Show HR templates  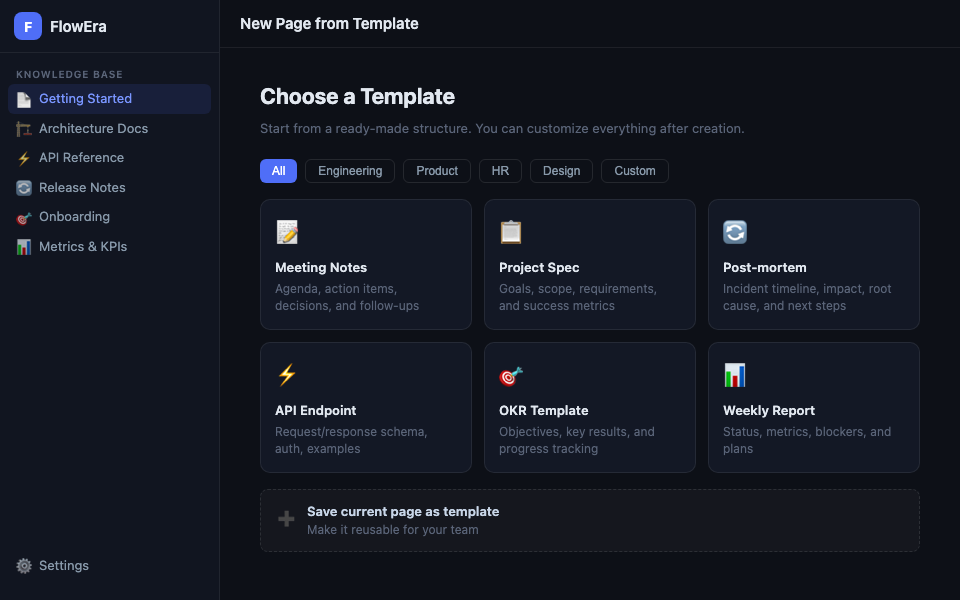(x=500, y=171)
